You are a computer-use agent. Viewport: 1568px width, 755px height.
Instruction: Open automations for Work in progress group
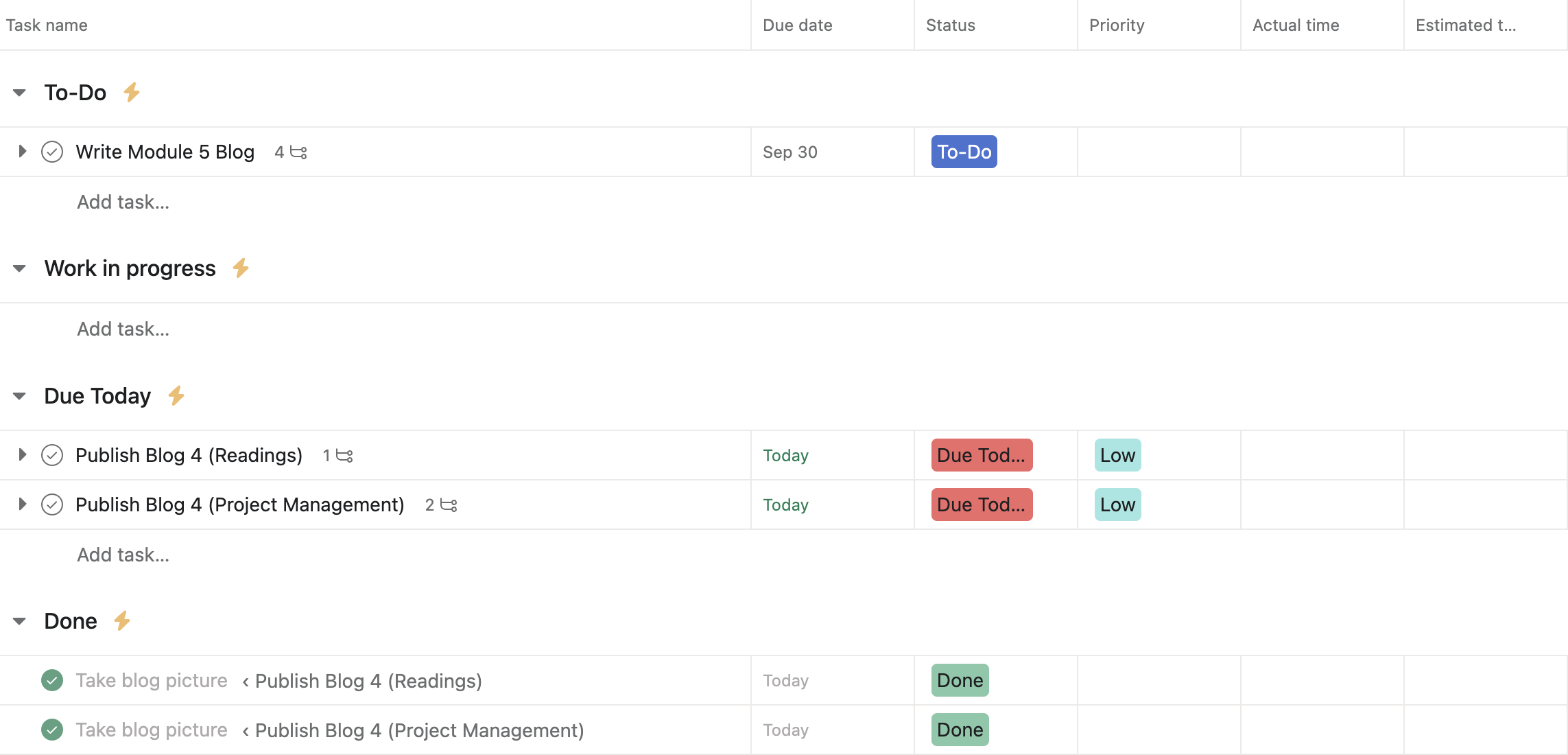[239, 268]
